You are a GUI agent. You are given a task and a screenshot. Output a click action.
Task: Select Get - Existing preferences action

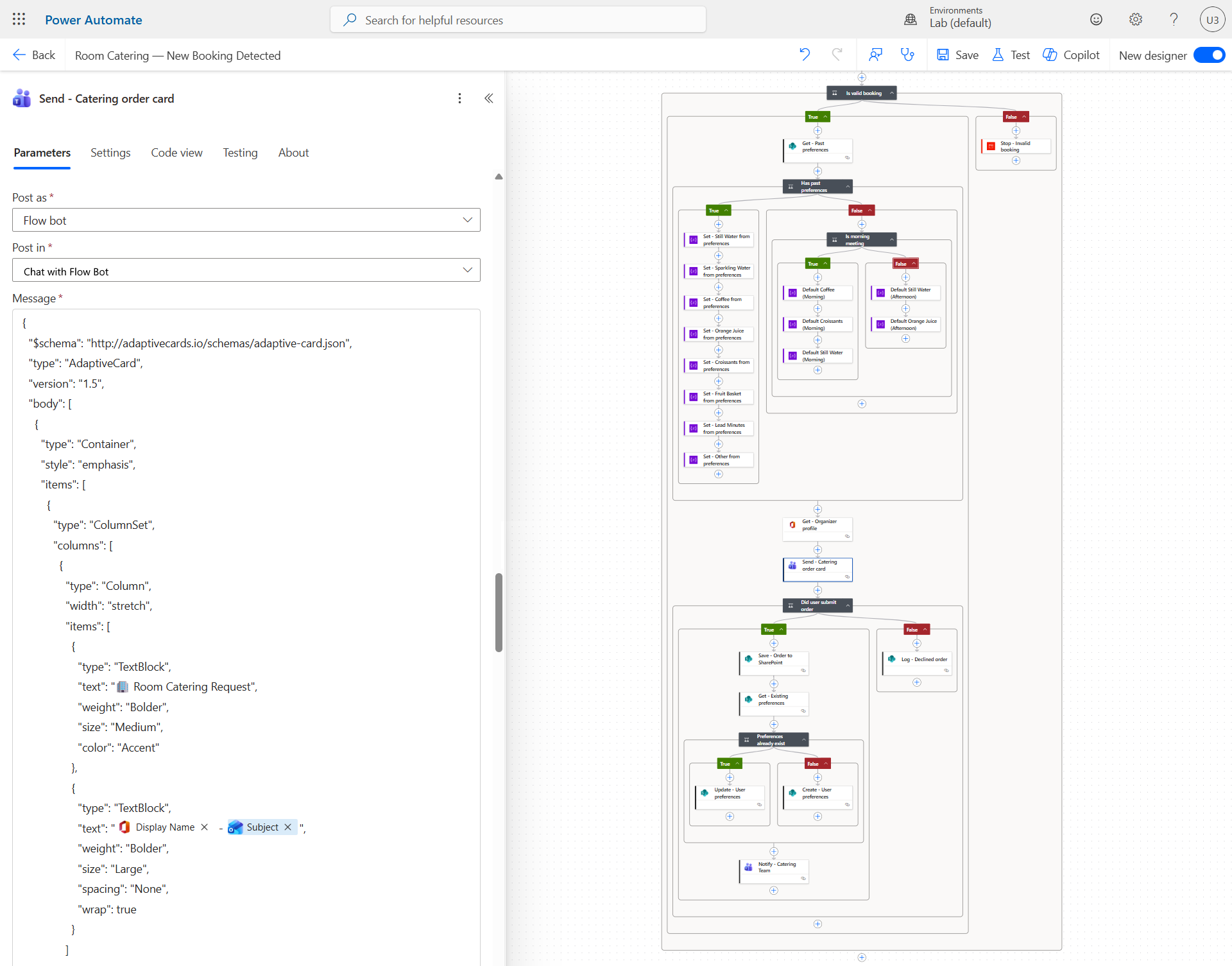pyautogui.click(x=774, y=703)
